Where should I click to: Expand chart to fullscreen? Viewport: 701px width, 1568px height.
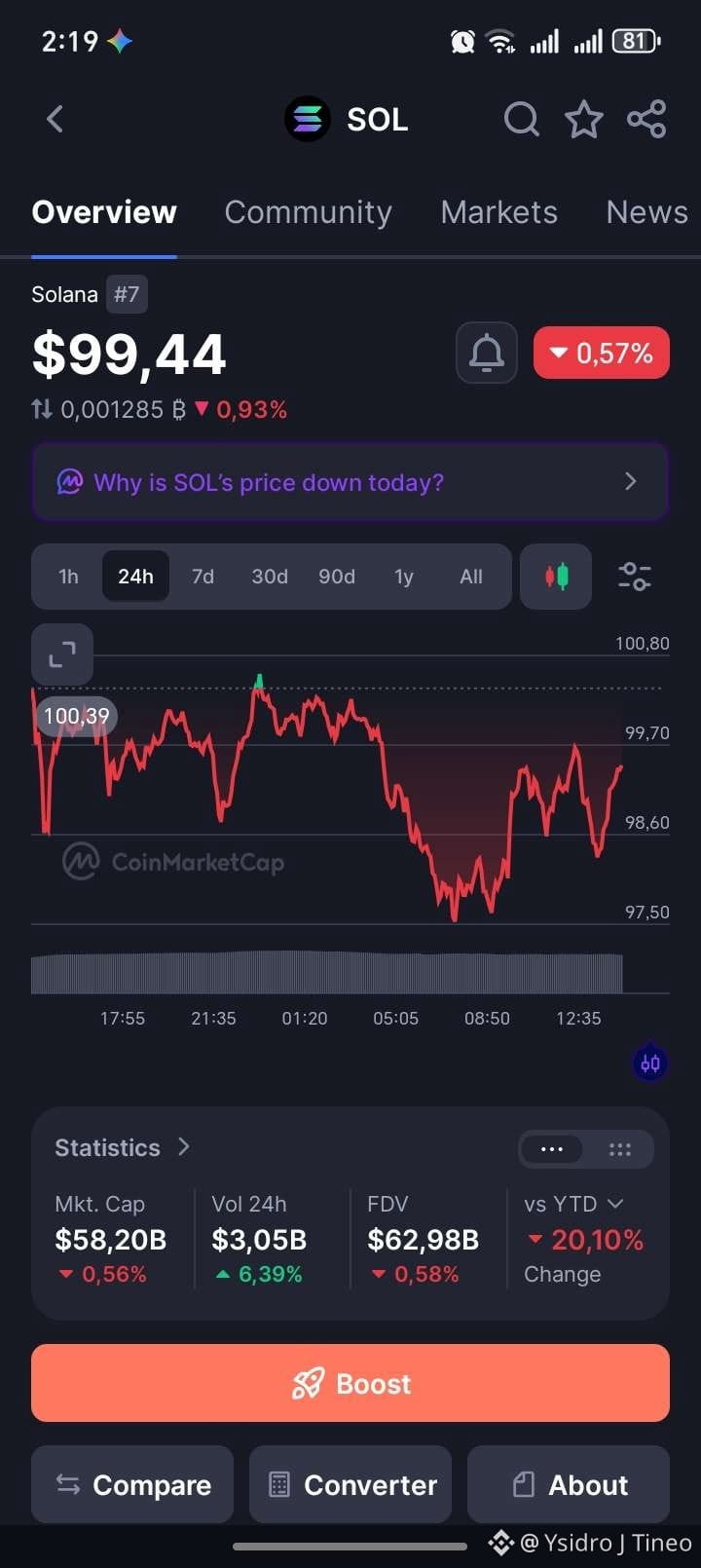click(62, 654)
